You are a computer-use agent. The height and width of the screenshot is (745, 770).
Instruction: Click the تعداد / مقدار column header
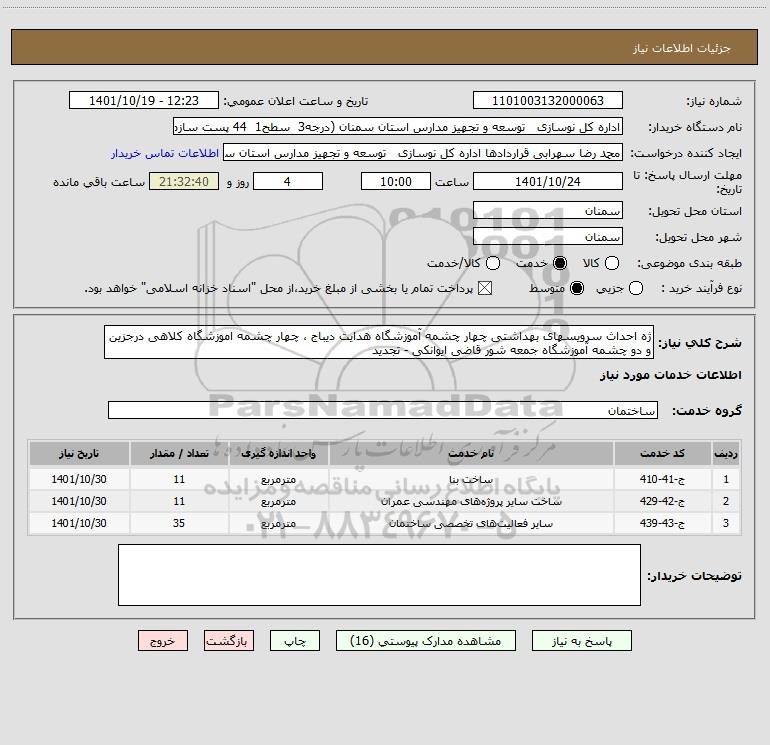[179, 453]
